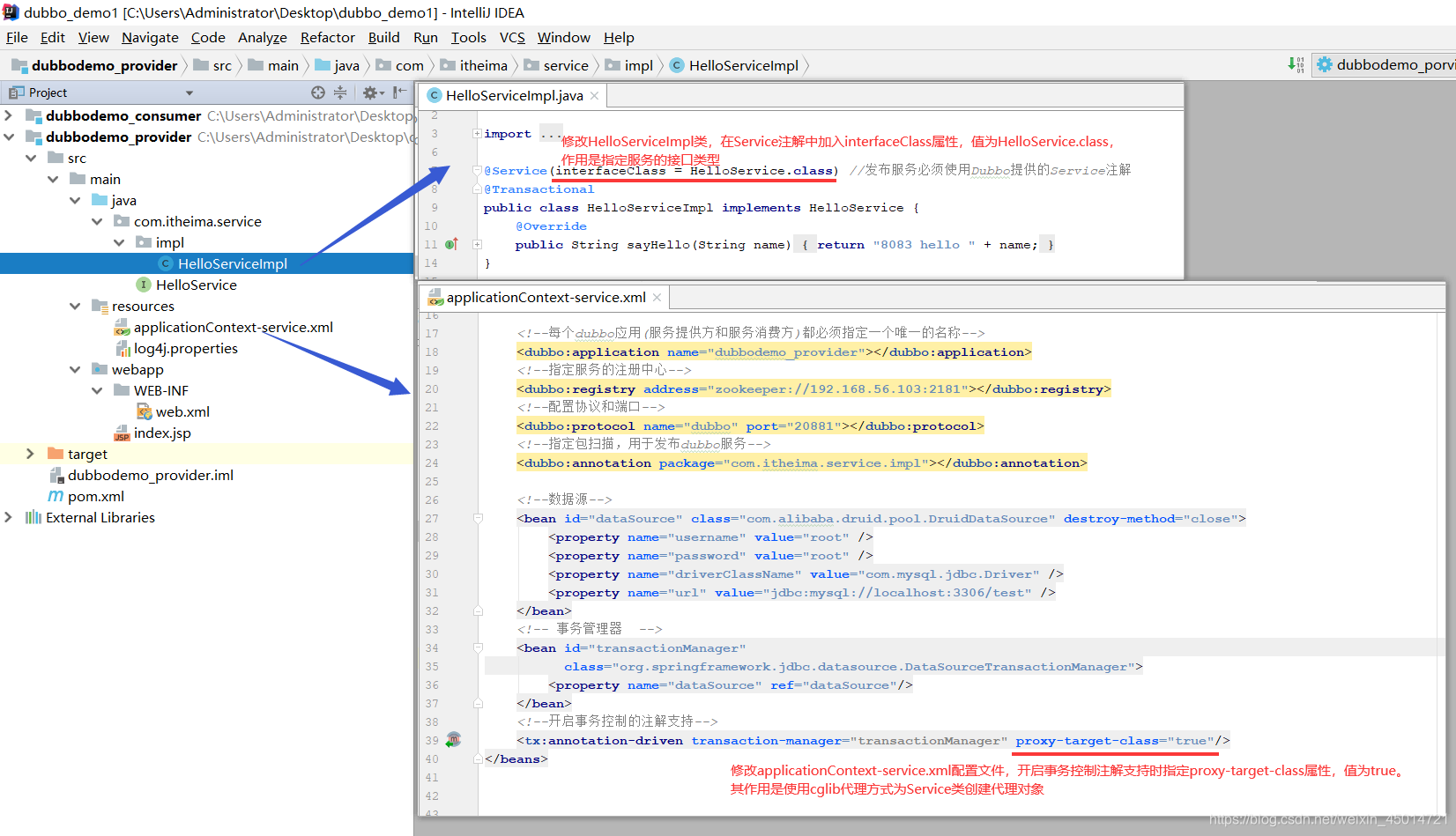1456x836 pixels.
Task: Fold the dataSource bean at line 27
Action: coord(478,518)
